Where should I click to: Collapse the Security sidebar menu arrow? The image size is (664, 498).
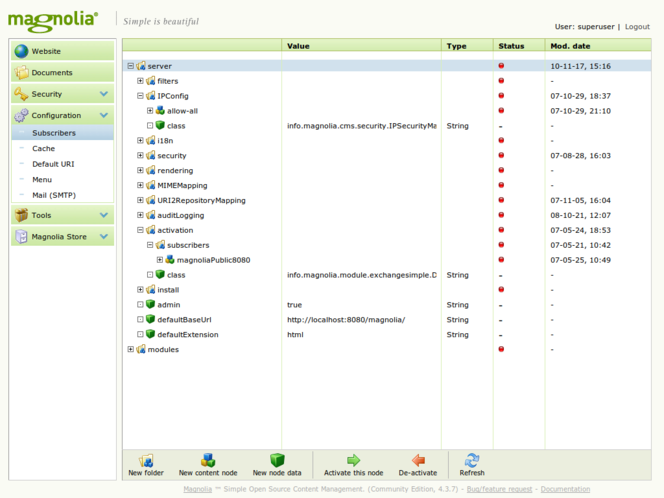(x=104, y=94)
